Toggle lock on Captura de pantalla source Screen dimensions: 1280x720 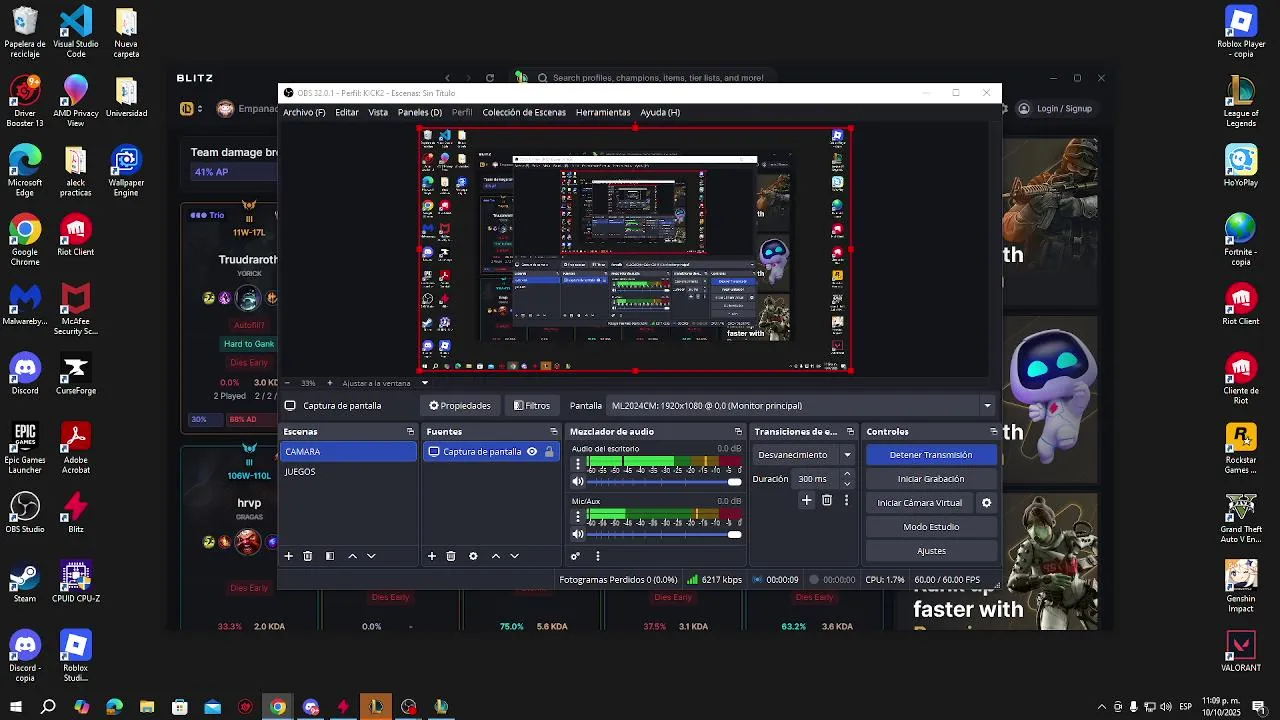click(x=549, y=452)
